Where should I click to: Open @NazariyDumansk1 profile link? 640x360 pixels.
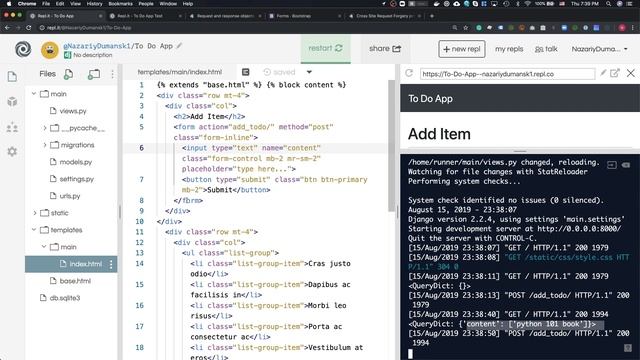pos(96,46)
